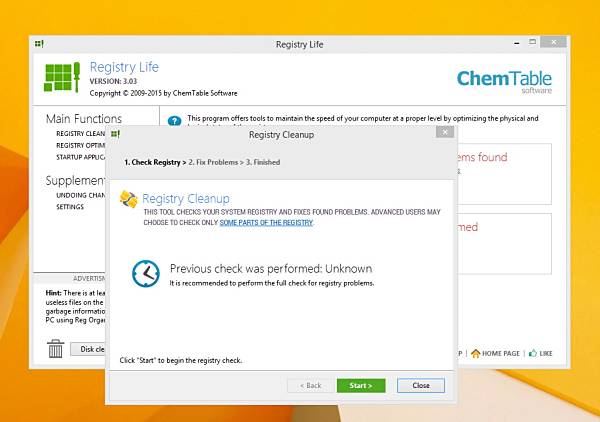600x422 pixels.
Task: Click the clock icon for previous check
Action: pos(146,274)
